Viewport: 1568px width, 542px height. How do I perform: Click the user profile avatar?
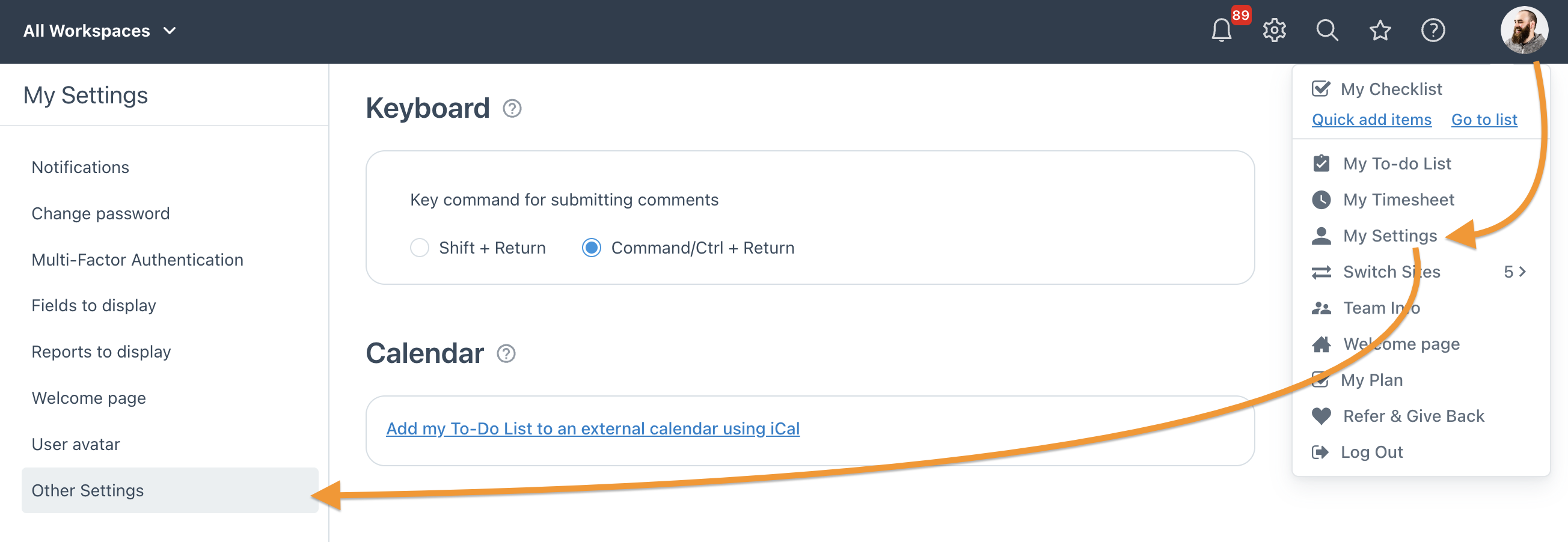point(1524,31)
